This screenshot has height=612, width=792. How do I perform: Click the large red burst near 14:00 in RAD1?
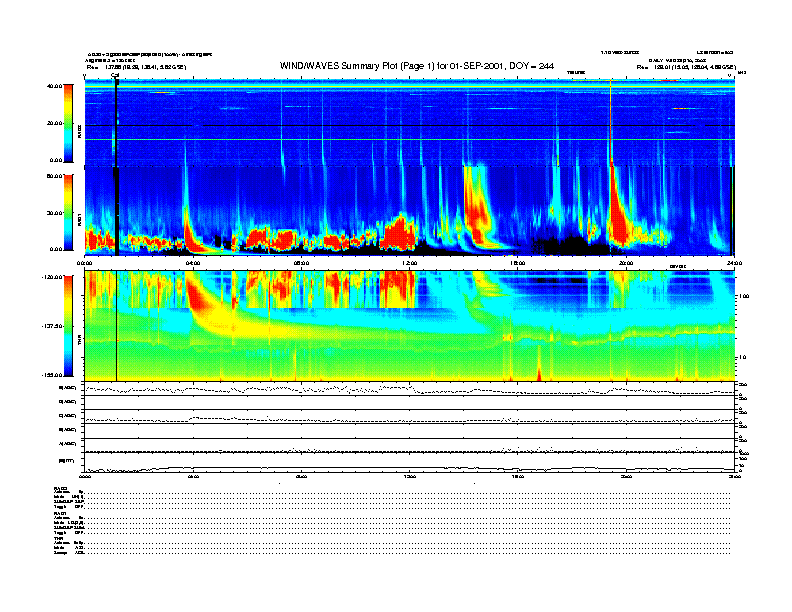coord(477,207)
